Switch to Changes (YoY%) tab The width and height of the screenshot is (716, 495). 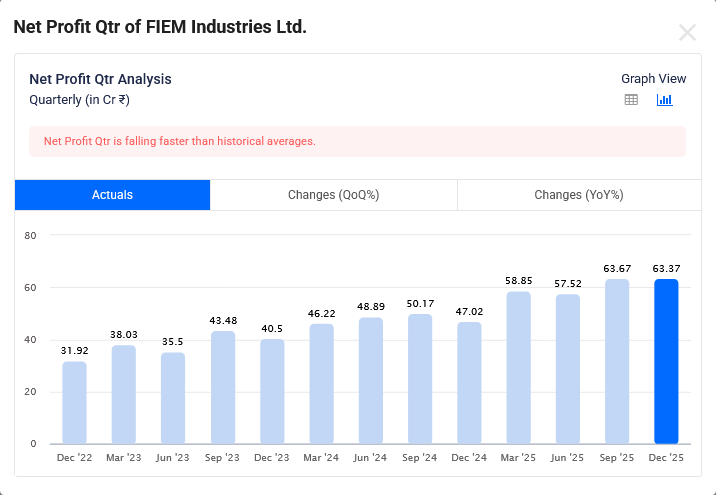pos(579,195)
